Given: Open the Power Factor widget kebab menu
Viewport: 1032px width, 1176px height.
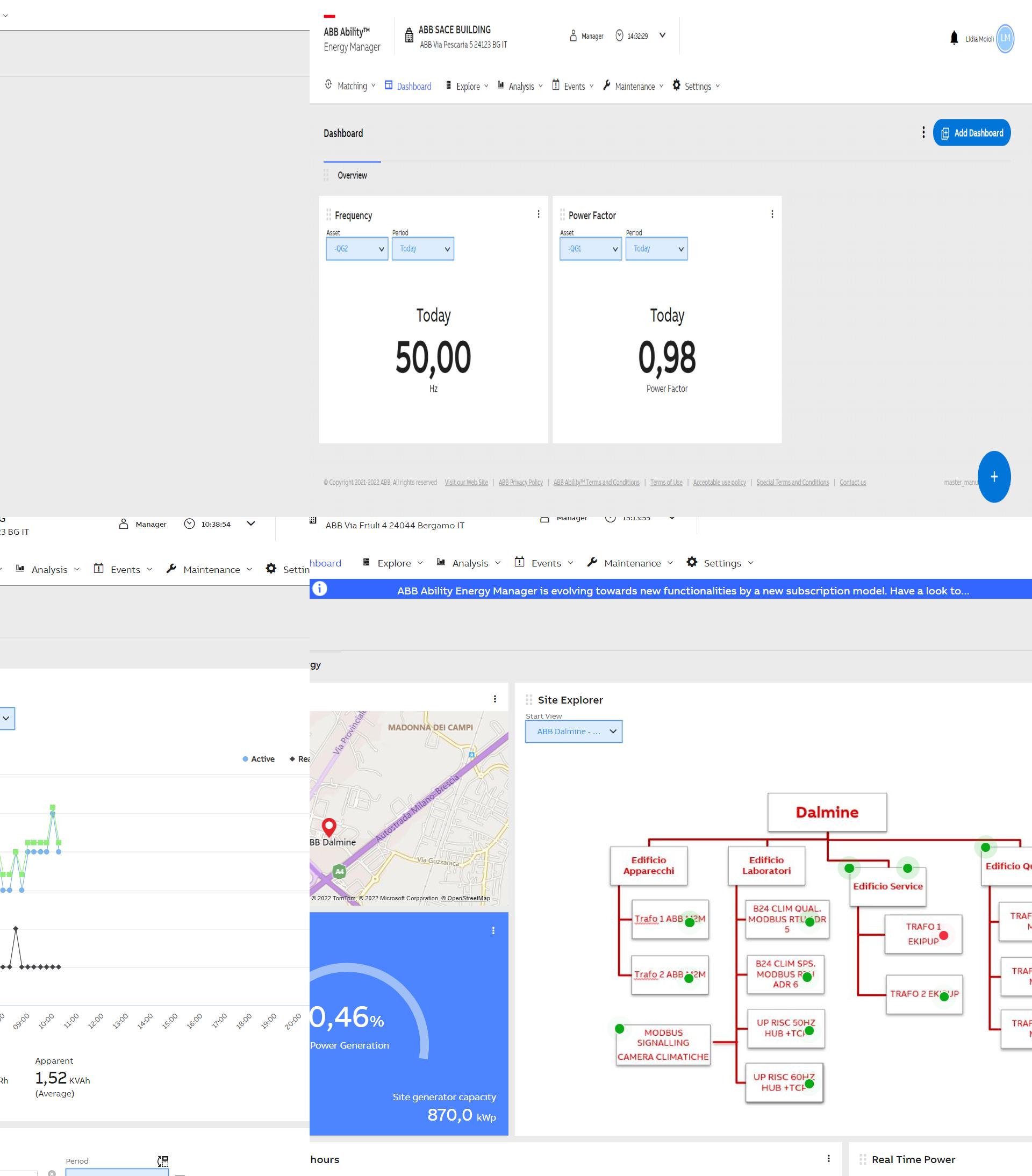Looking at the screenshot, I should pyautogui.click(x=772, y=214).
